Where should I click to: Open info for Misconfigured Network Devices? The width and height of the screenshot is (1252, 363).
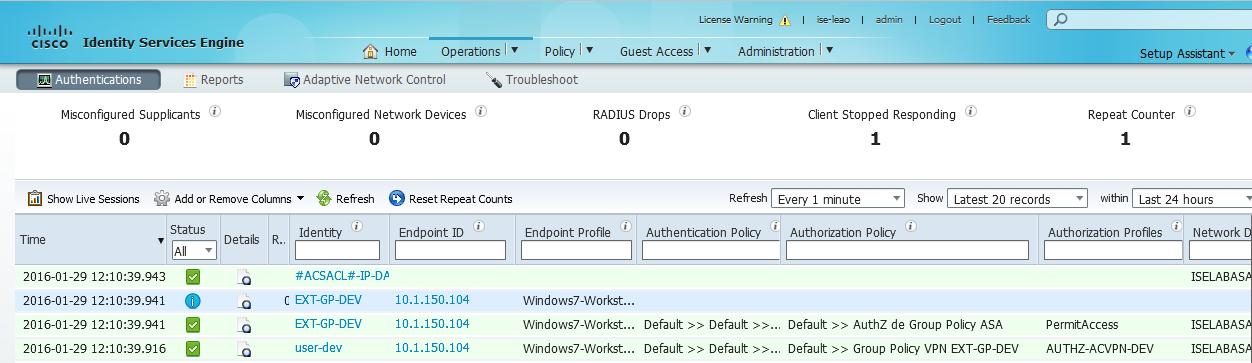[x=481, y=112]
